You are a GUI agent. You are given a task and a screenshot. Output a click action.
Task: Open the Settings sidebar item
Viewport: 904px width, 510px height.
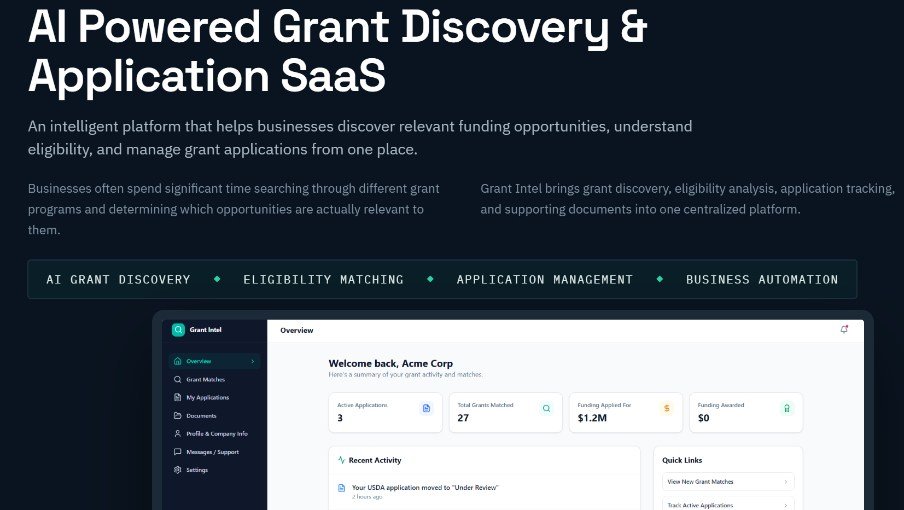pyautogui.click(x=214, y=470)
